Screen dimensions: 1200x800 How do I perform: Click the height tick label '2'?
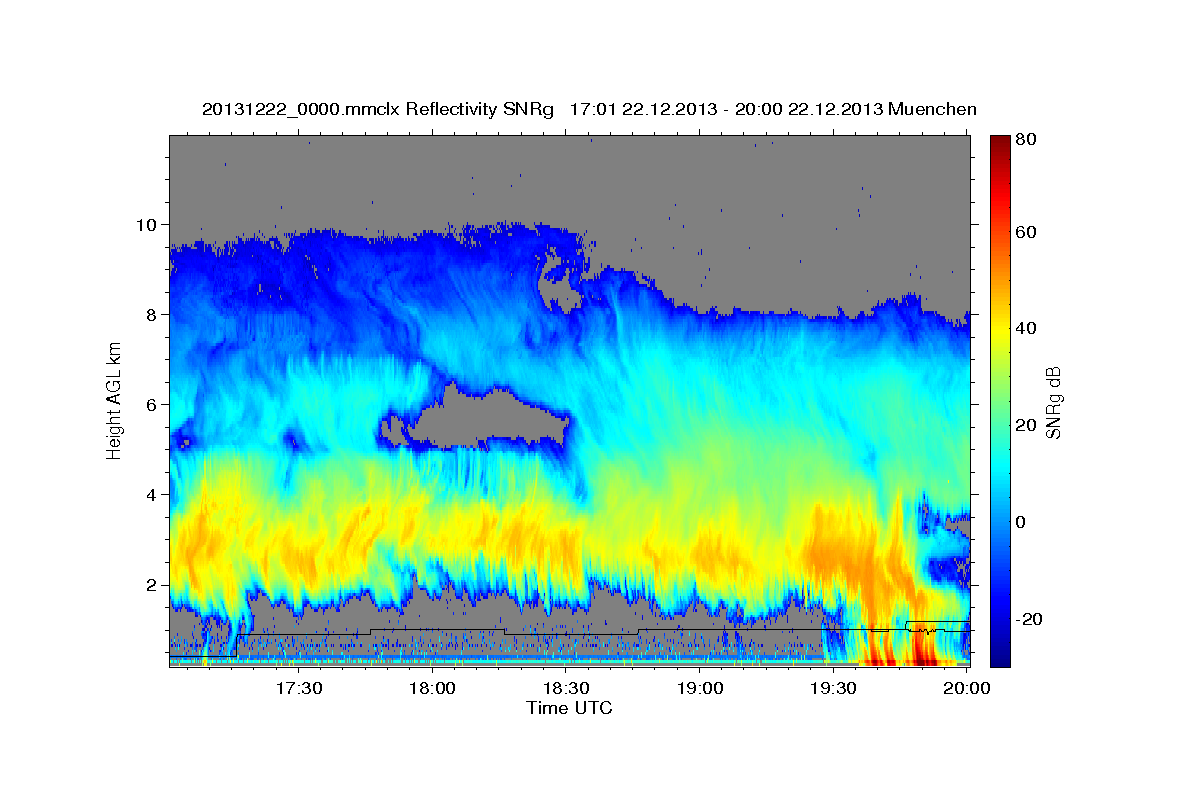point(154,584)
